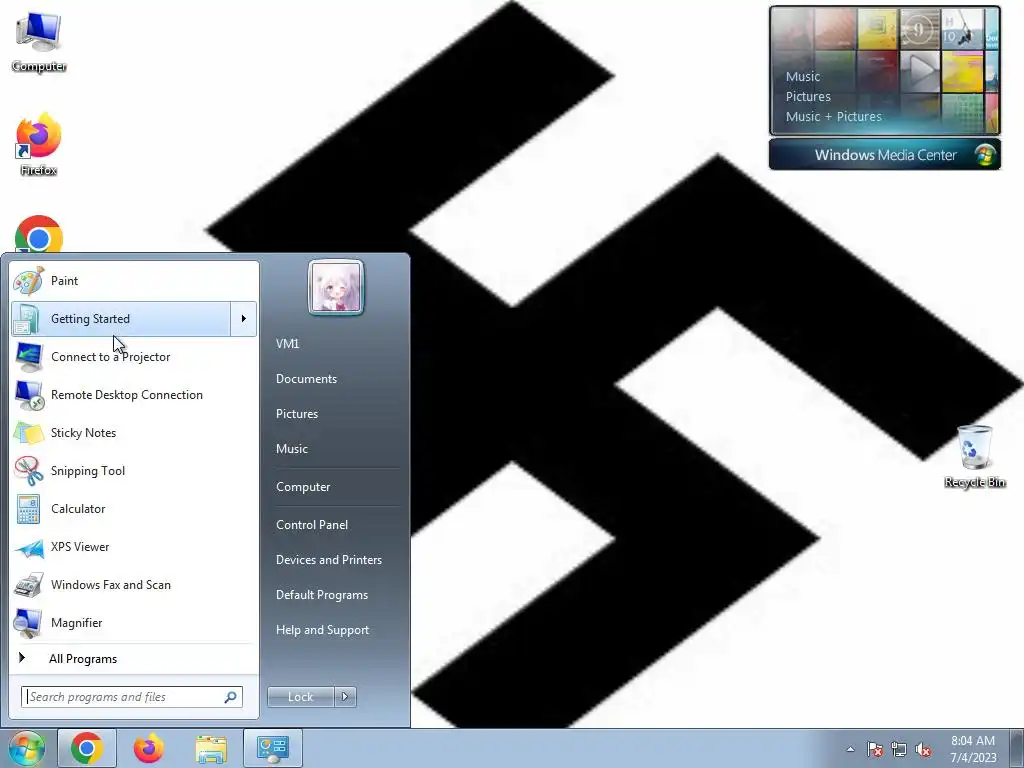Click the user account picture
The height and width of the screenshot is (768, 1024).
pos(336,287)
